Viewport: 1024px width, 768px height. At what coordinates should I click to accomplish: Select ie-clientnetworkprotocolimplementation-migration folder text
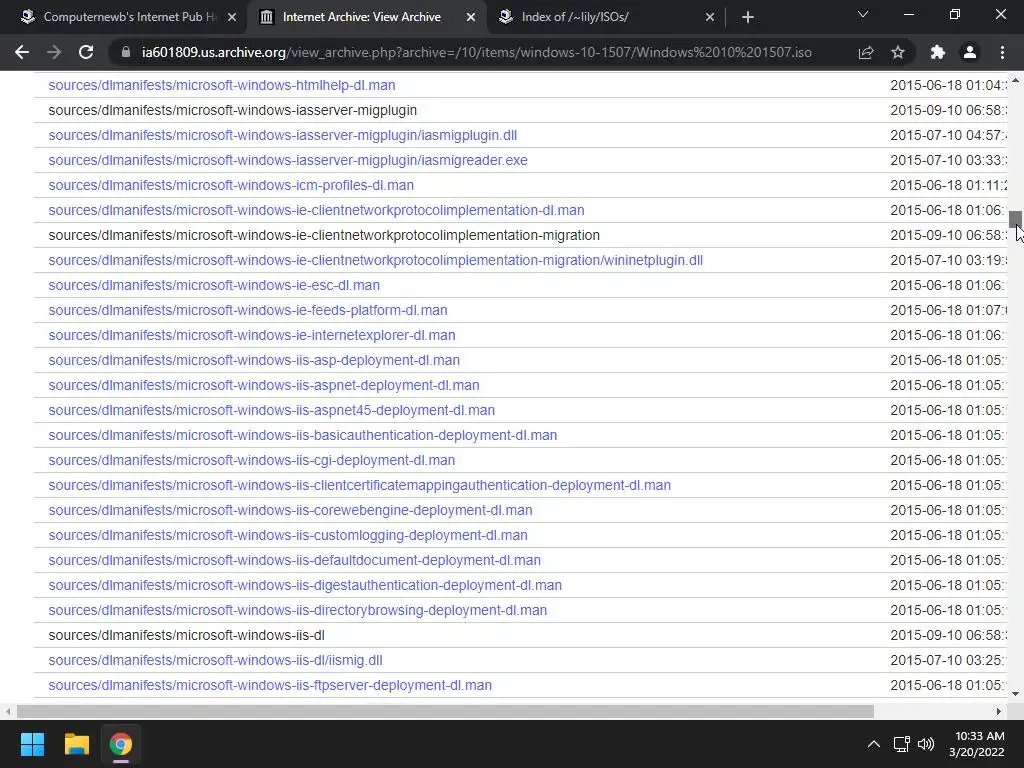pos(324,235)
